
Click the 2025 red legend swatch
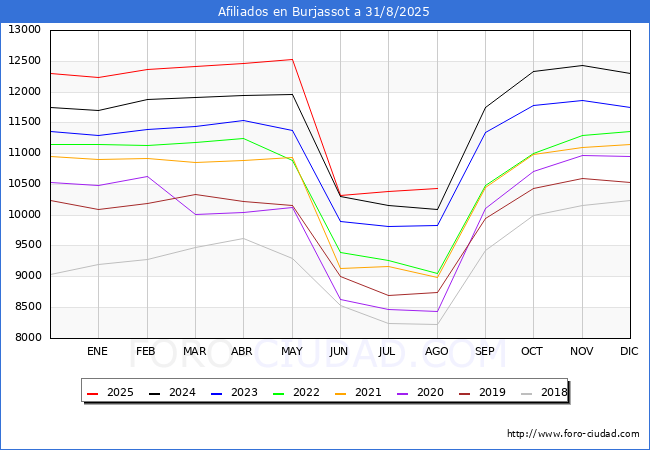click(x=92, y=393)
